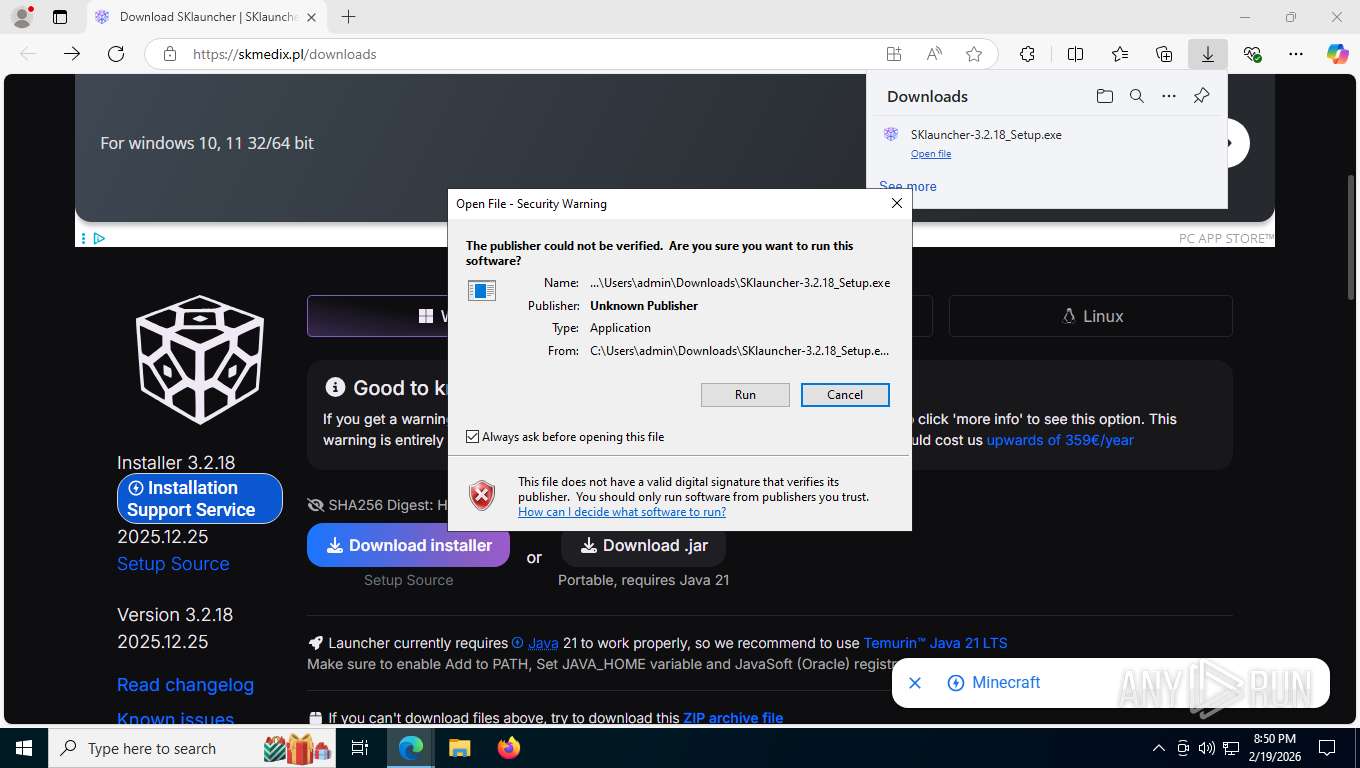
Task: Open 'upwards of 359€/year' link
Action: click(x=1060, y=440)
